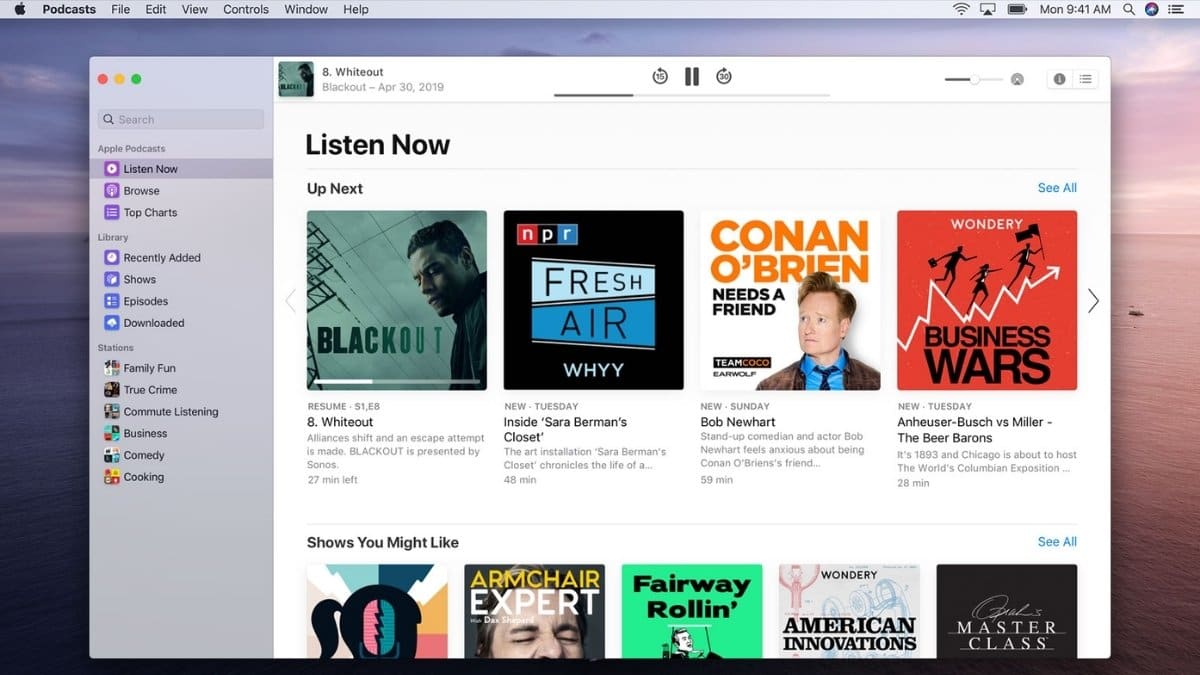Click See All for Up Next
Screen dimensions: 1200x675
click(1057, 188)
